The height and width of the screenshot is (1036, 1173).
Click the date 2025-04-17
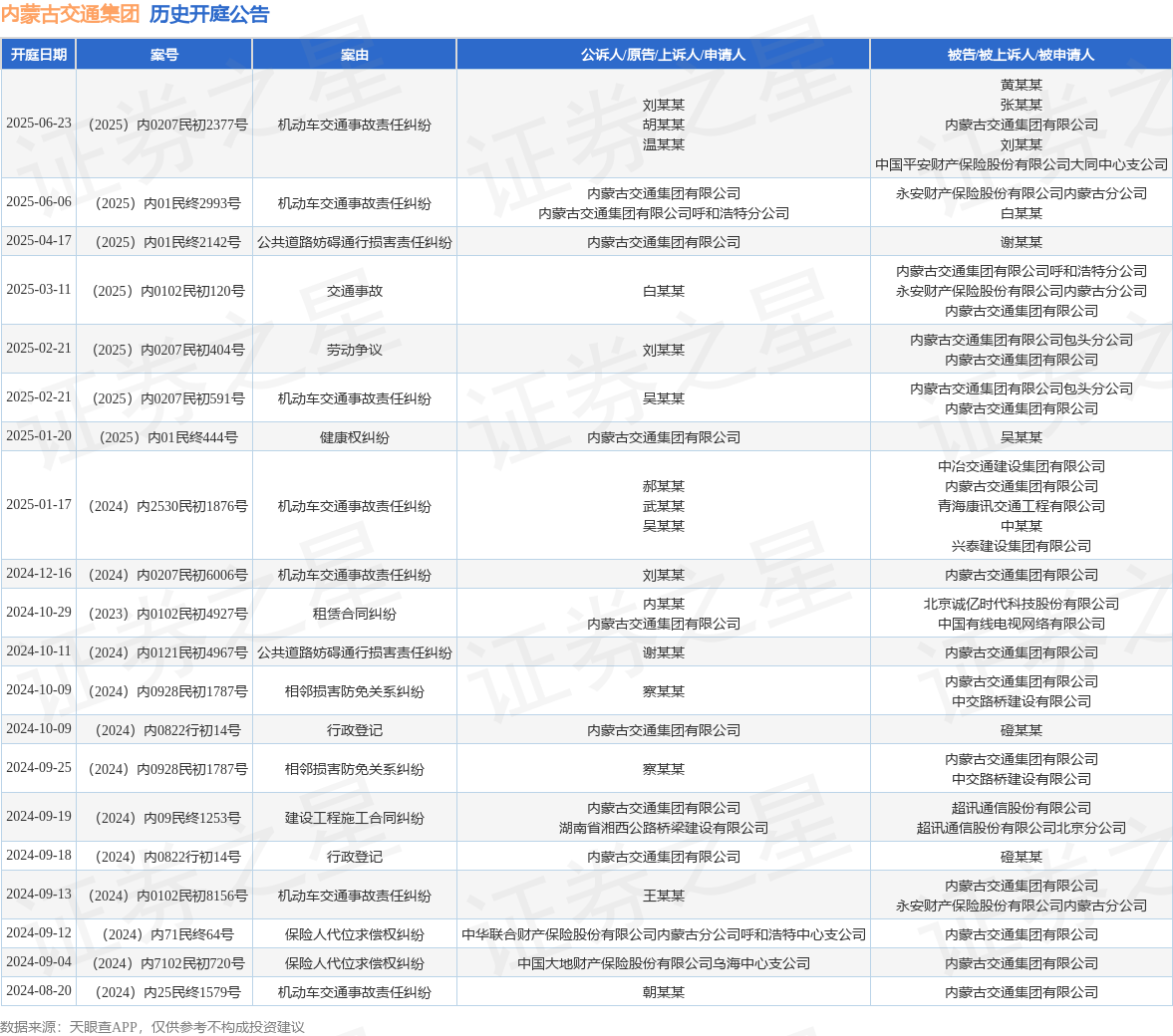pos(39,241)
